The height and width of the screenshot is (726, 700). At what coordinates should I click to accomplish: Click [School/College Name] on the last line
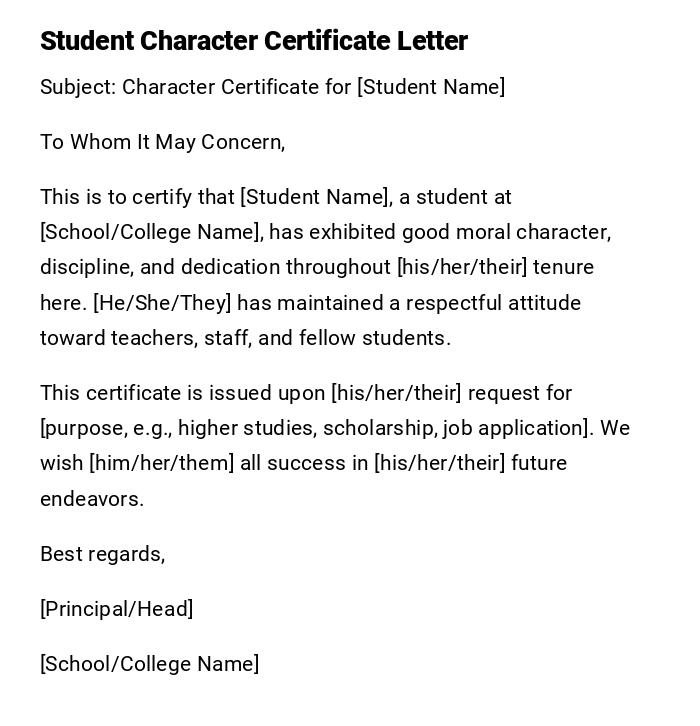(149, 664)
